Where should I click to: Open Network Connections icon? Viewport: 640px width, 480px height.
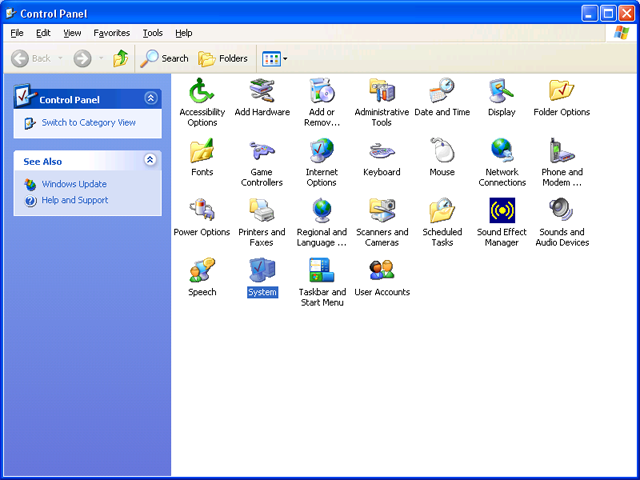click(501, 152)
